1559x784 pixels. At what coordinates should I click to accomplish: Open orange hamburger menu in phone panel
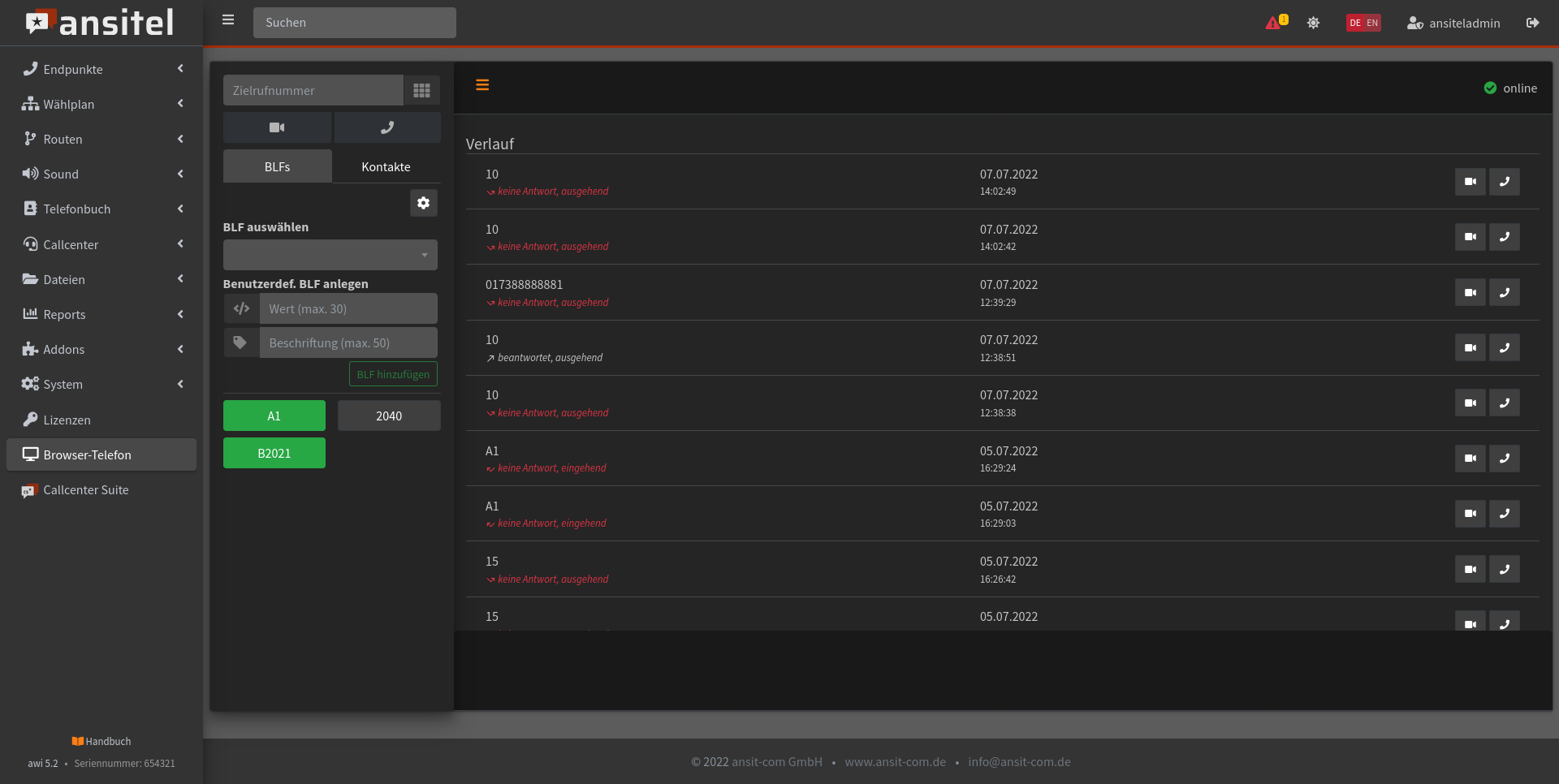[482, 85]
